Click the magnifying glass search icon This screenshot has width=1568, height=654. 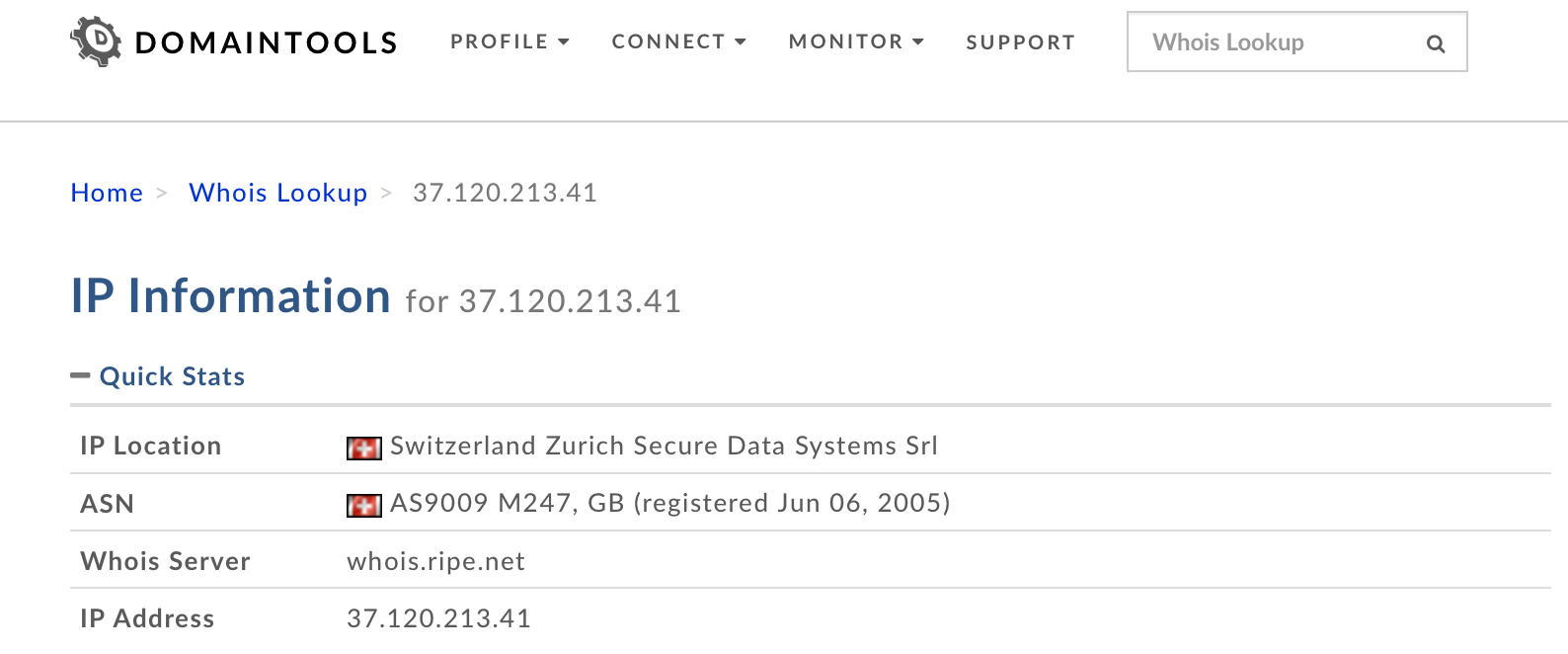pyautogui.click(x=1436, y=43)
